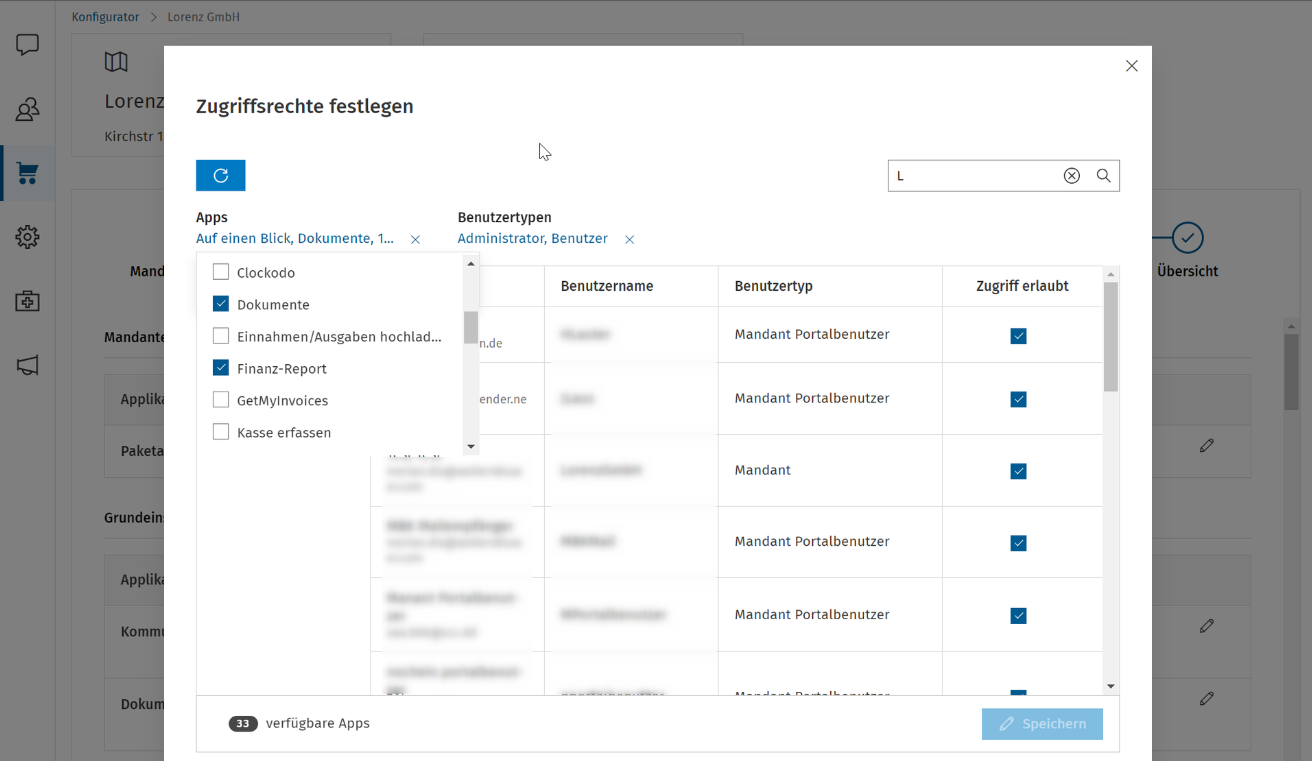The width and height of the screenshot is (1312, 761).
Task: Click the Übersicht step label
Action: (x=1187, y=271)
